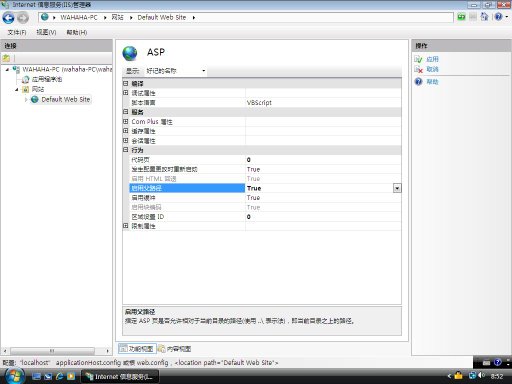Select the 应用程序池 tree item
512x384 pixels.
pyautogui.click(x=47, y=79)
